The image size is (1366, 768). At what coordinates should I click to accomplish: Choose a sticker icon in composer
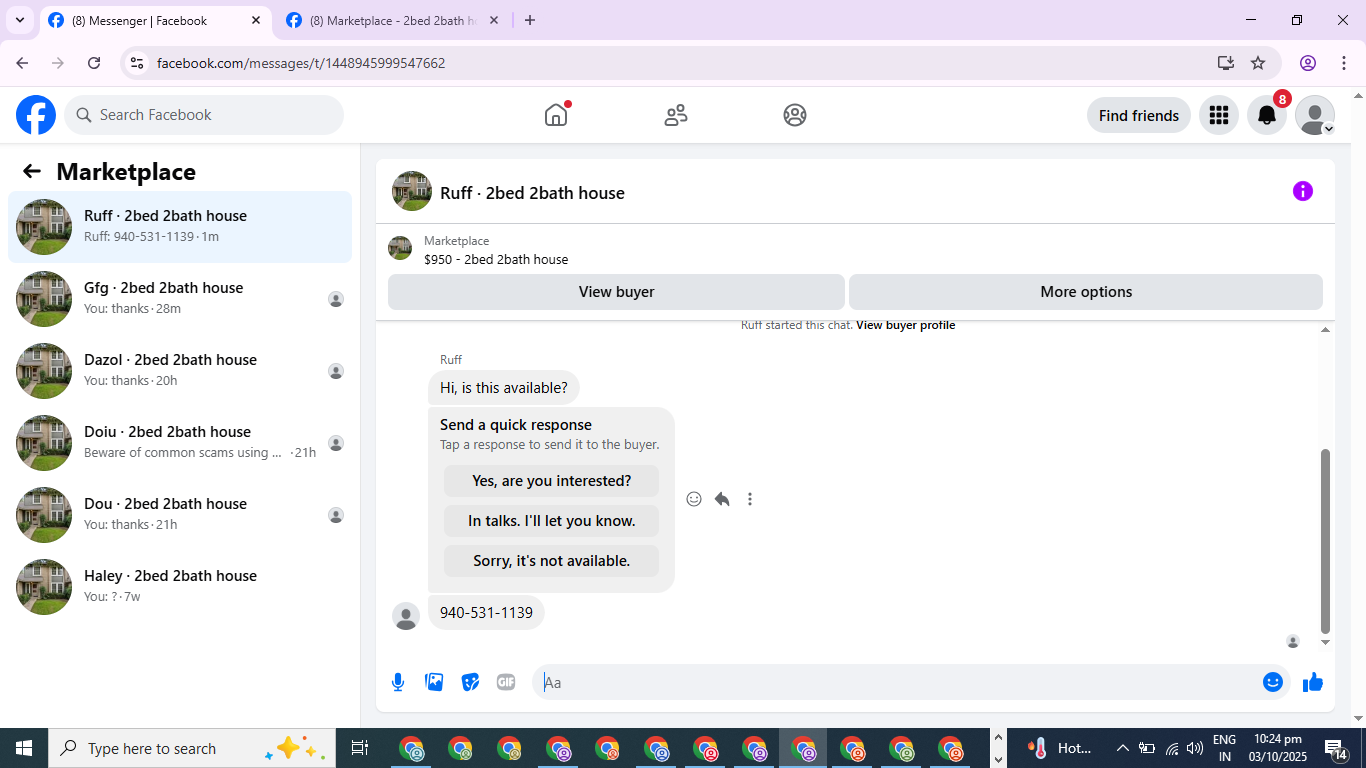tap(470, 682)
